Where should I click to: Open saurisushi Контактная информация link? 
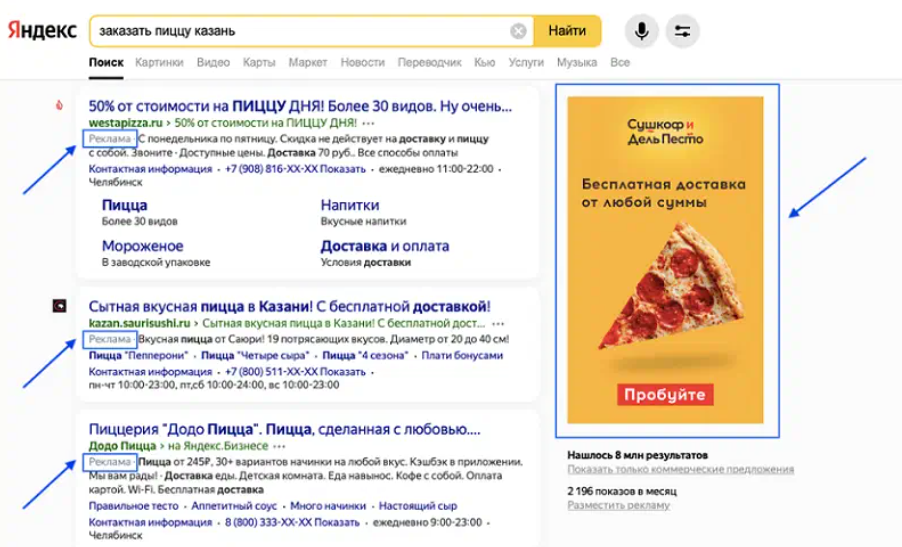[150, 372]
